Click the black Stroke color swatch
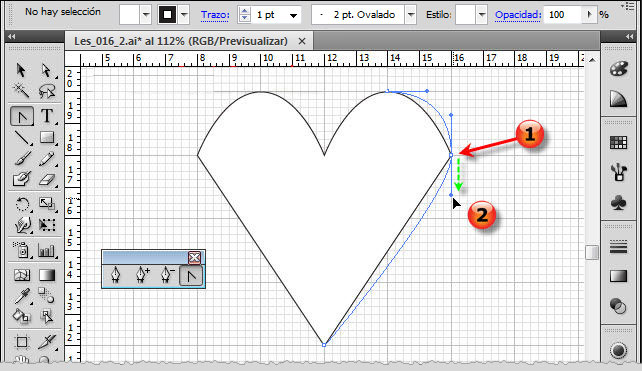Viewport: 642px width, 371px height. [167, 15]
